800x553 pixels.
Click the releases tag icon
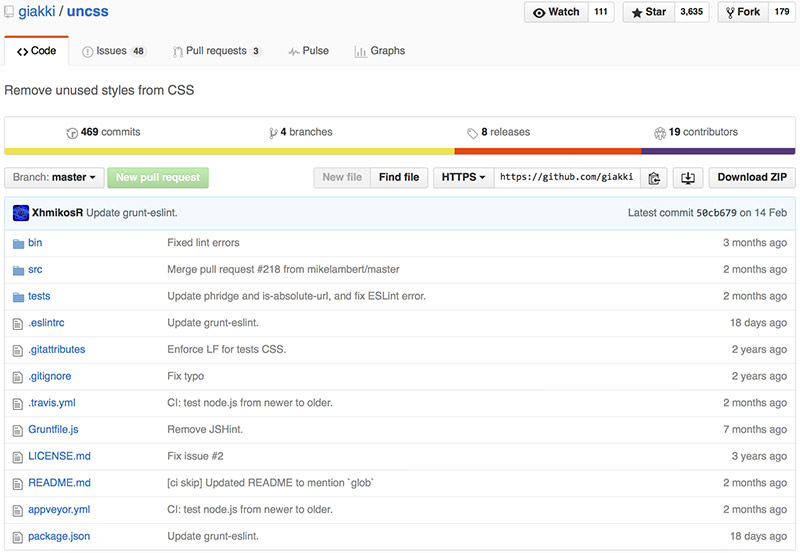[x=472, y=133]
